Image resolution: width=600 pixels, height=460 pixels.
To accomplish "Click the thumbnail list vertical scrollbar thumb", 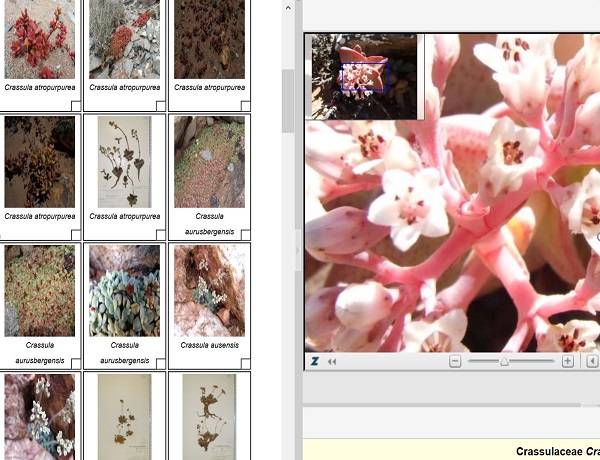I will point(288,101).
